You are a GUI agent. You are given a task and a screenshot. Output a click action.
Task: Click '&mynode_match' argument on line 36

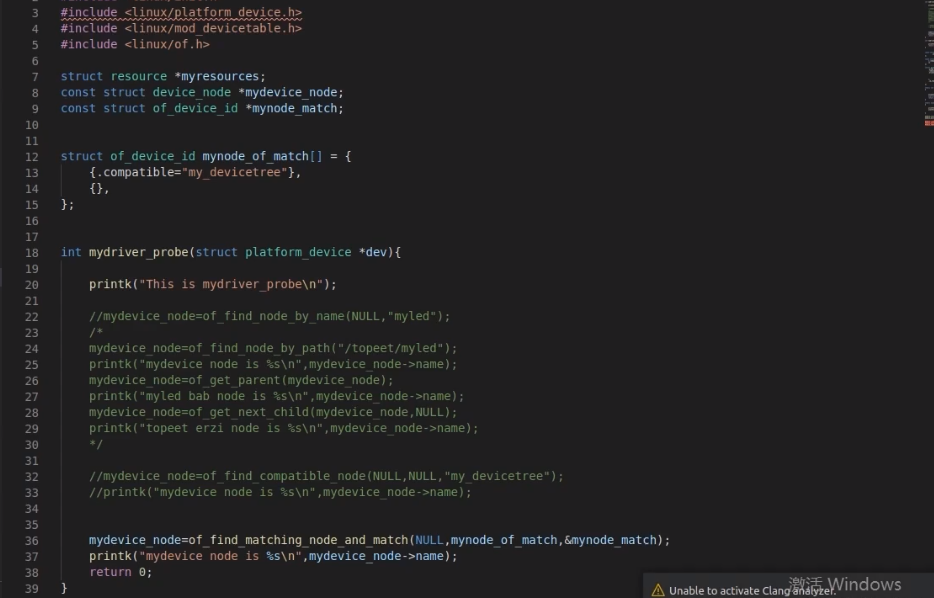point(610,540)
